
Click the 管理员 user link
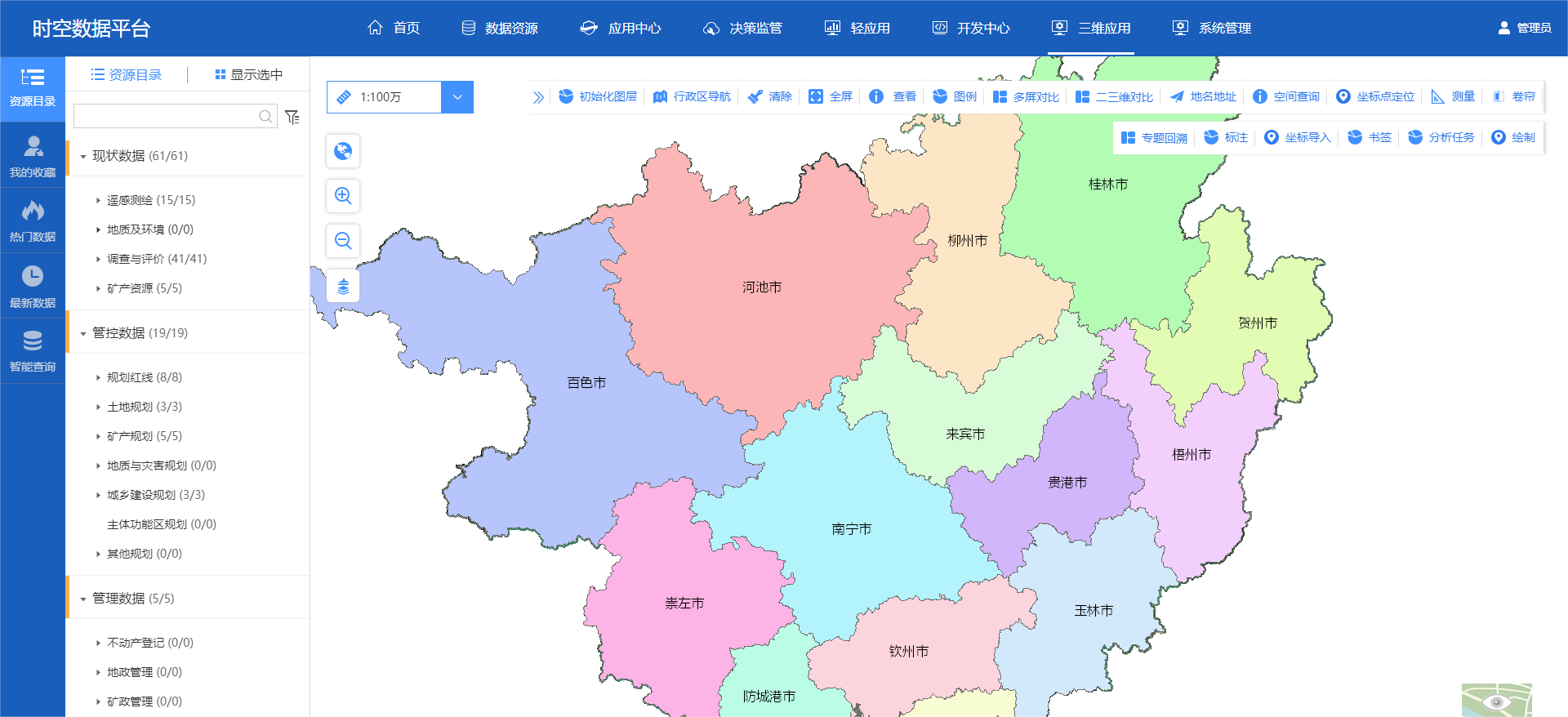tap(1525, 28)
